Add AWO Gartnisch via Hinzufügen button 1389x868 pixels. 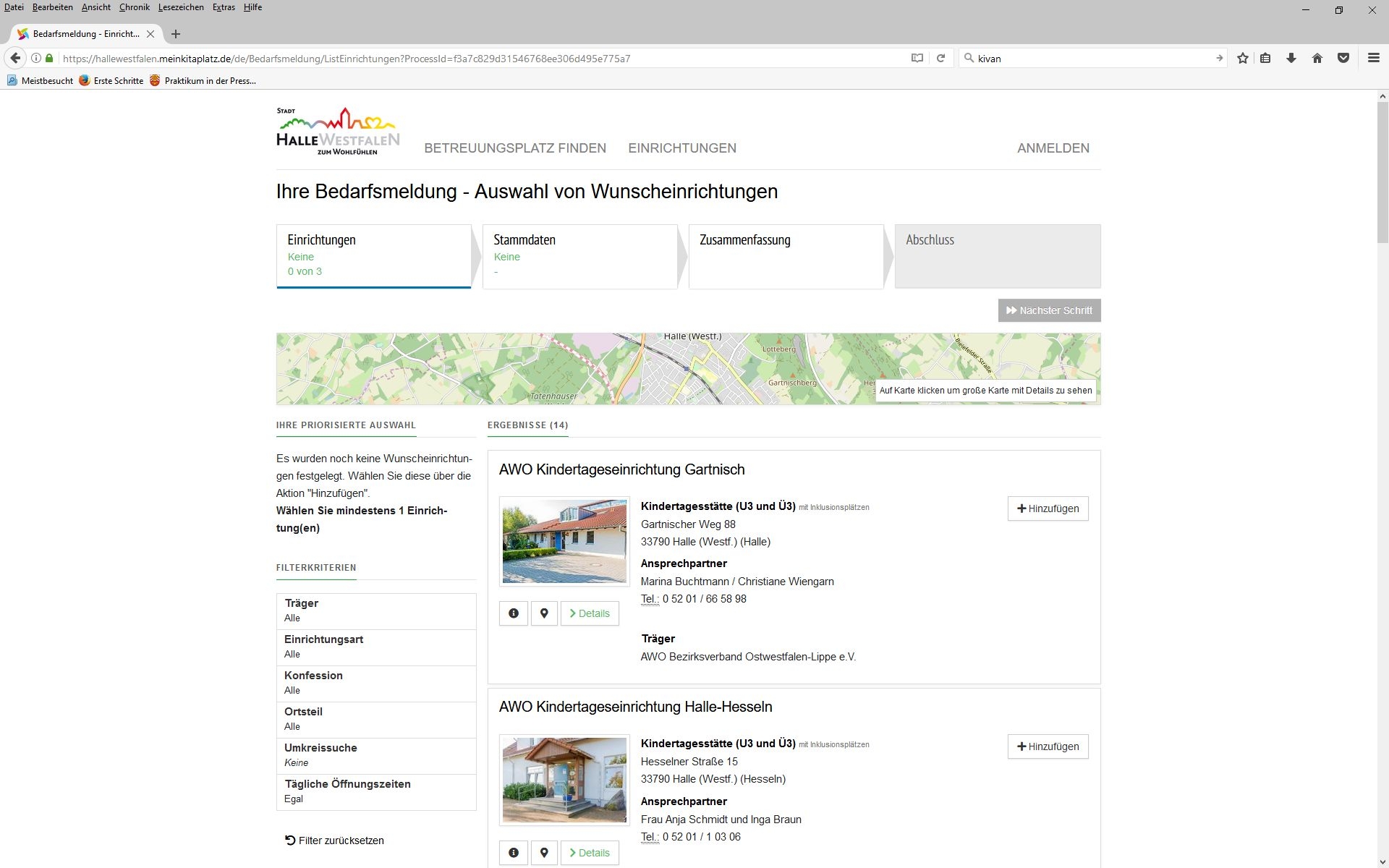[1048, 509]
